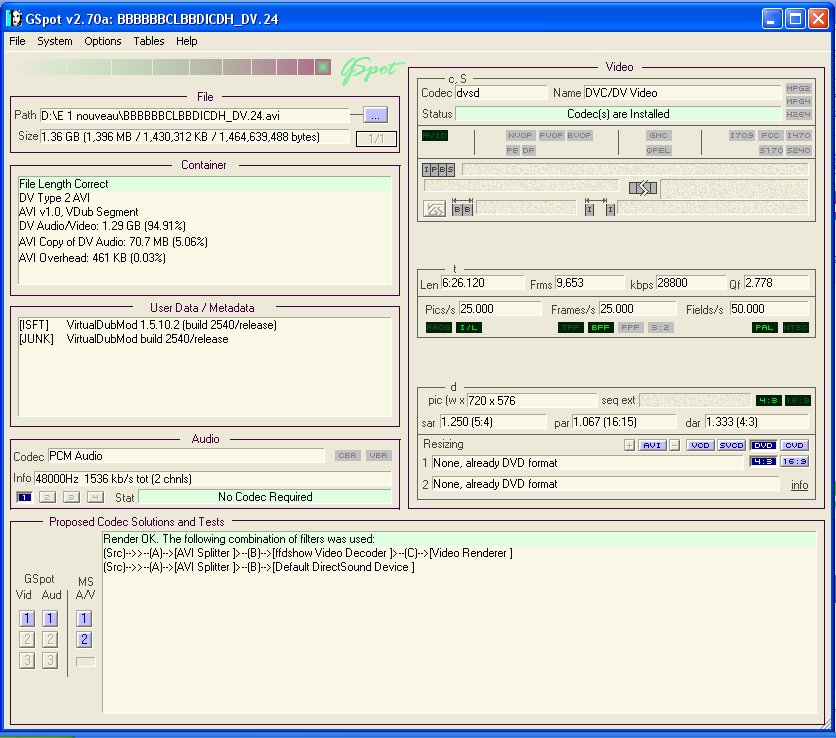Click the 'Render OK' result line

tap(459, 539)
